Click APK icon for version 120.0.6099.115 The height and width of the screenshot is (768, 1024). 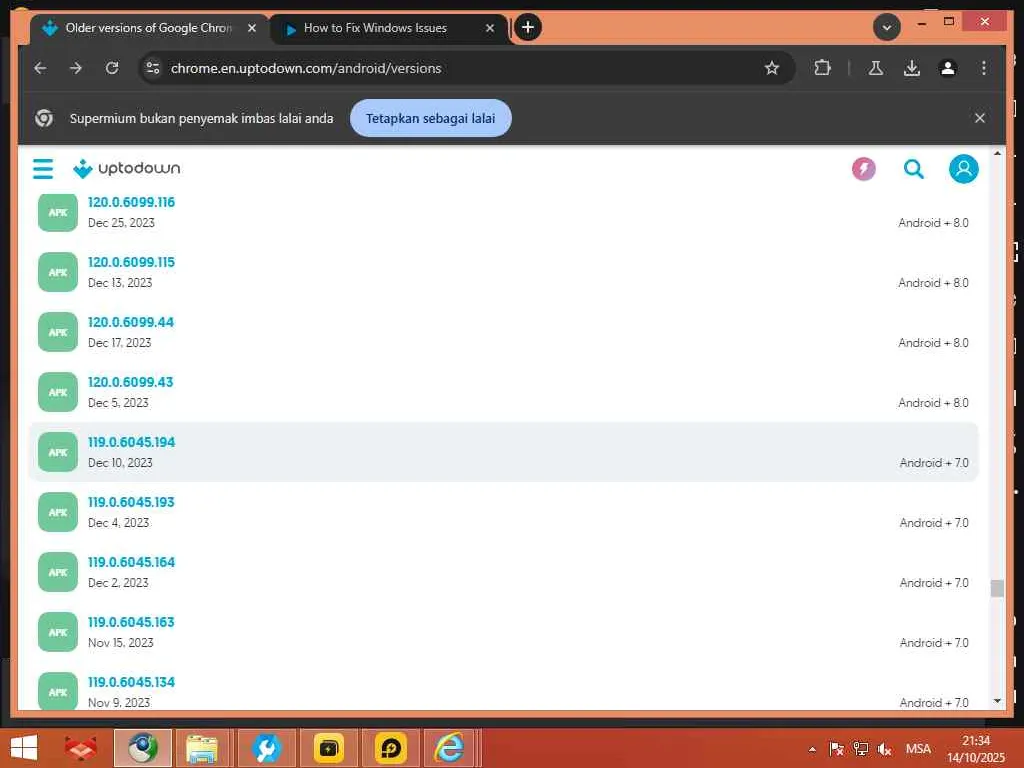(x=57, y=272)
